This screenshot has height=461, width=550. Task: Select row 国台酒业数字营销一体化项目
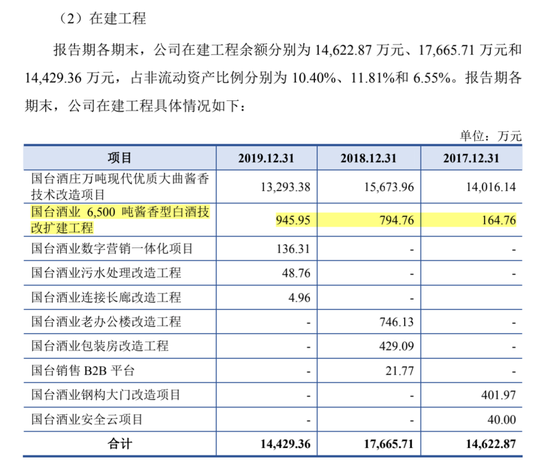pos(273,249)
